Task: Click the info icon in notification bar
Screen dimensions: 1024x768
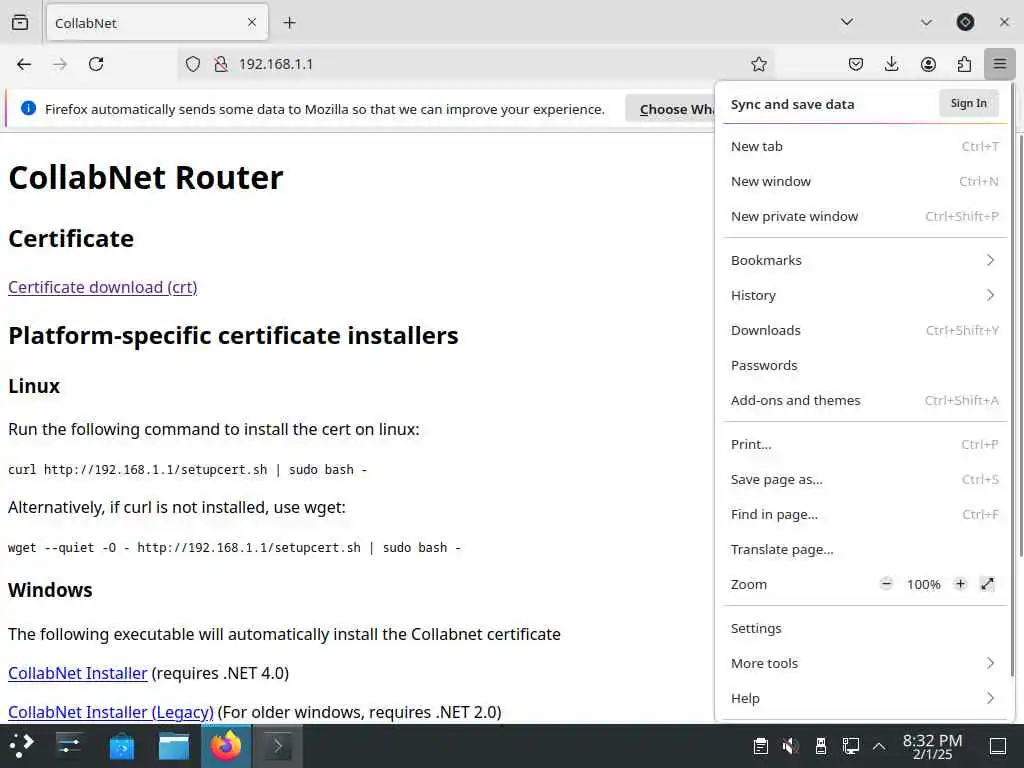Action: pos(28,108)
